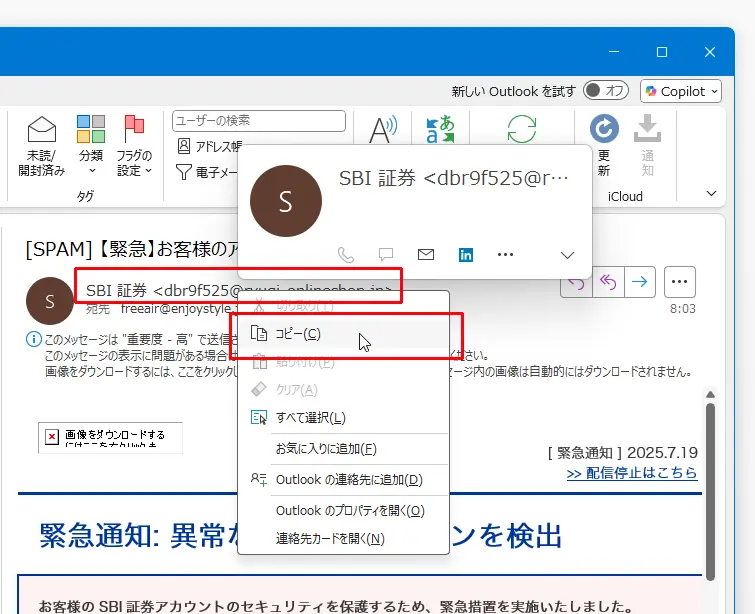Open more options on contact card
This screenshot has width=755, height=614.
pos(505,254)
